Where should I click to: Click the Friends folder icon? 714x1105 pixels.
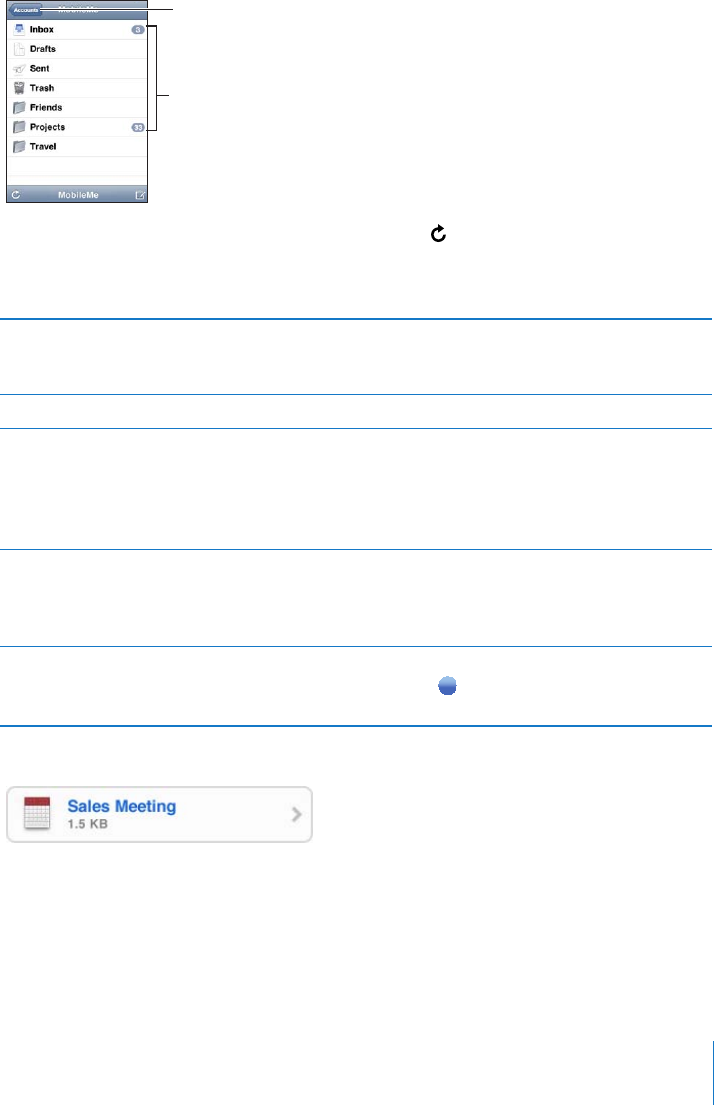20,108
